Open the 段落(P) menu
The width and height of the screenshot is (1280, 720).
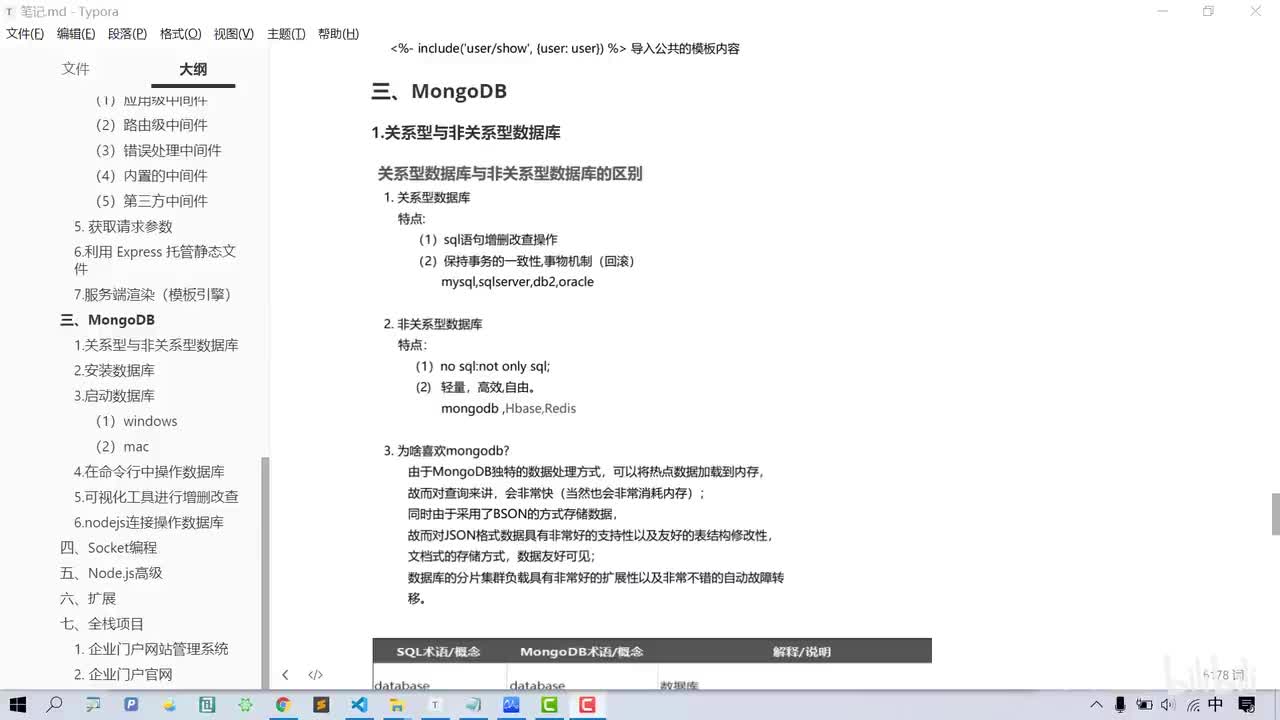(127, 34)
